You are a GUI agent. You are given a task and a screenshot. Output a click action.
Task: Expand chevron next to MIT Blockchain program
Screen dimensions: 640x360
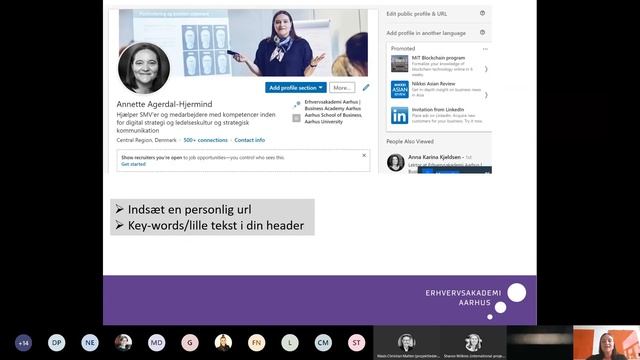tap(486, 69)
